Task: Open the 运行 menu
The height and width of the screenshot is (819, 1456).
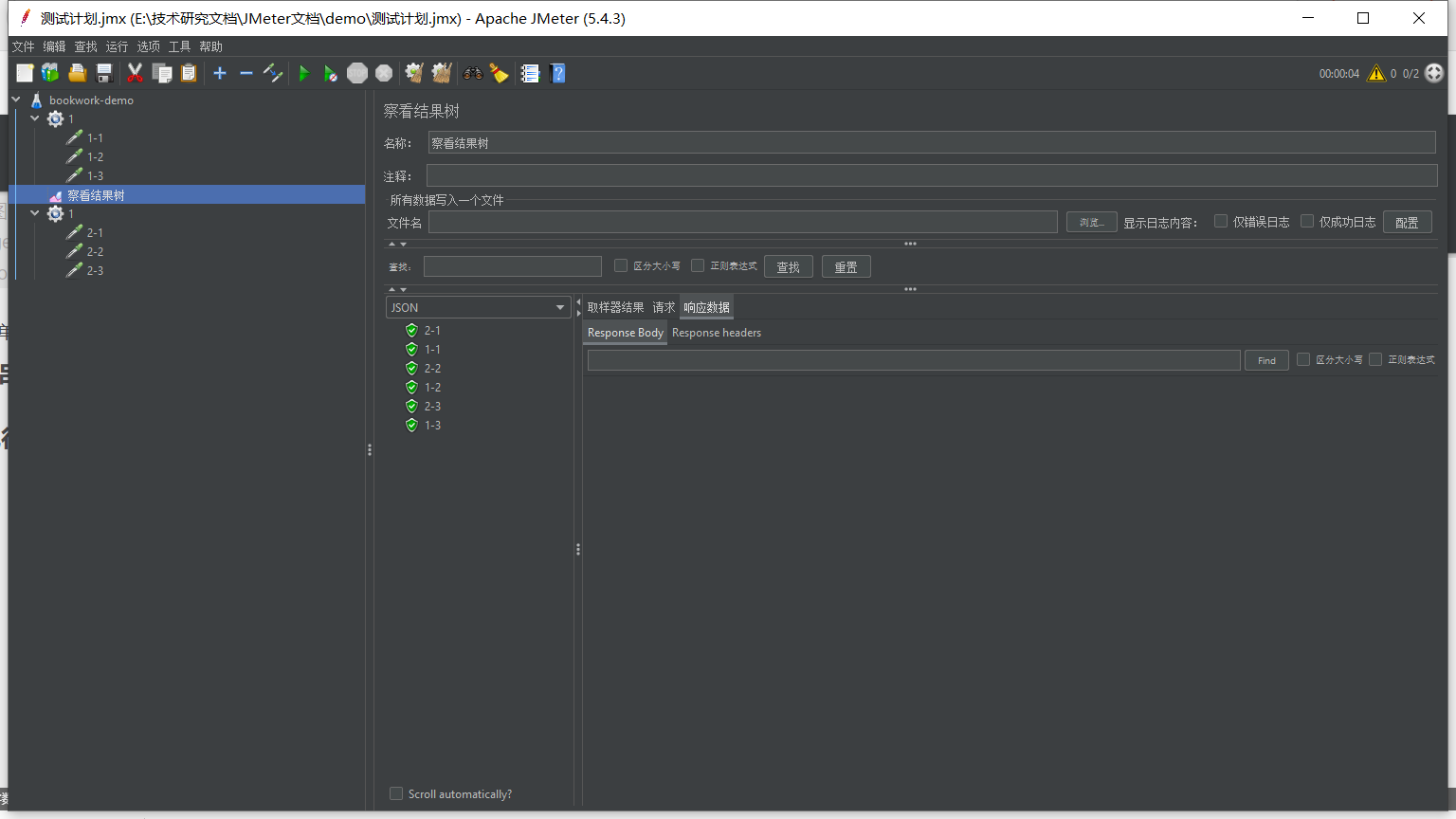Action: click(117, 46)
